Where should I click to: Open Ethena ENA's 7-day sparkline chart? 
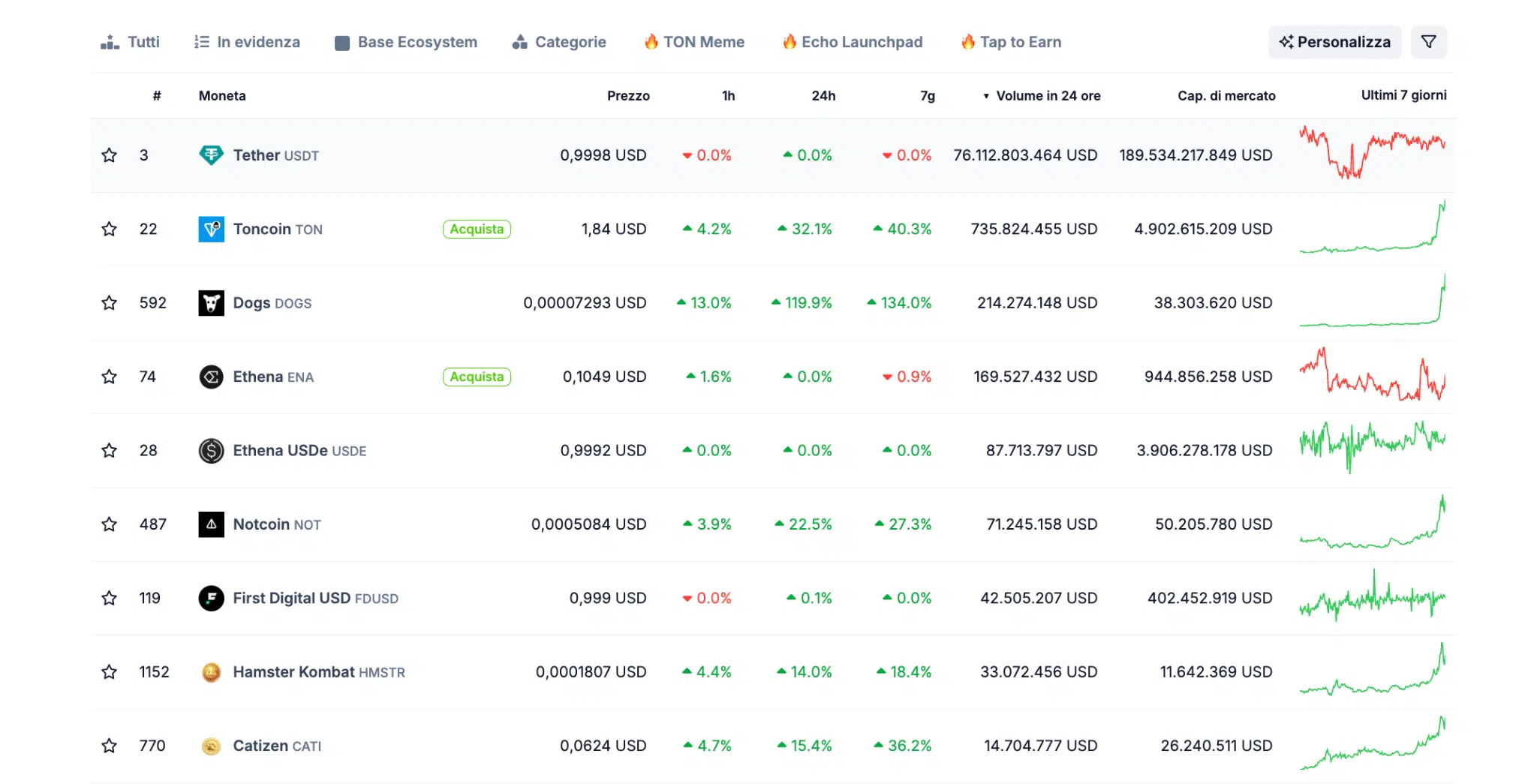[x=1373, y=374]
